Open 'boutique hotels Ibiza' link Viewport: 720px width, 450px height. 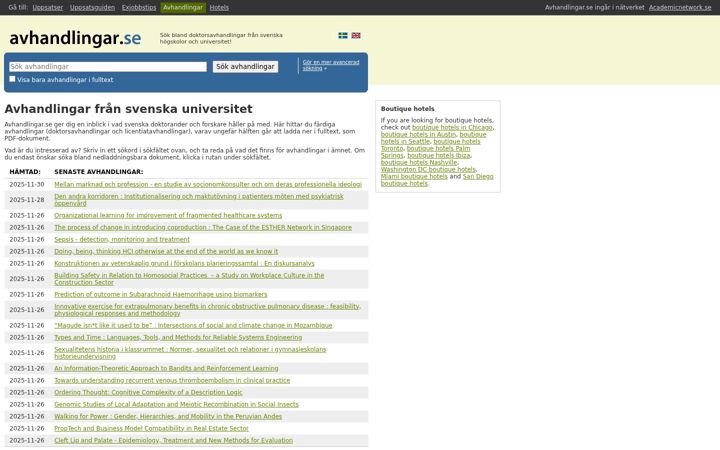tap(439, 155)
